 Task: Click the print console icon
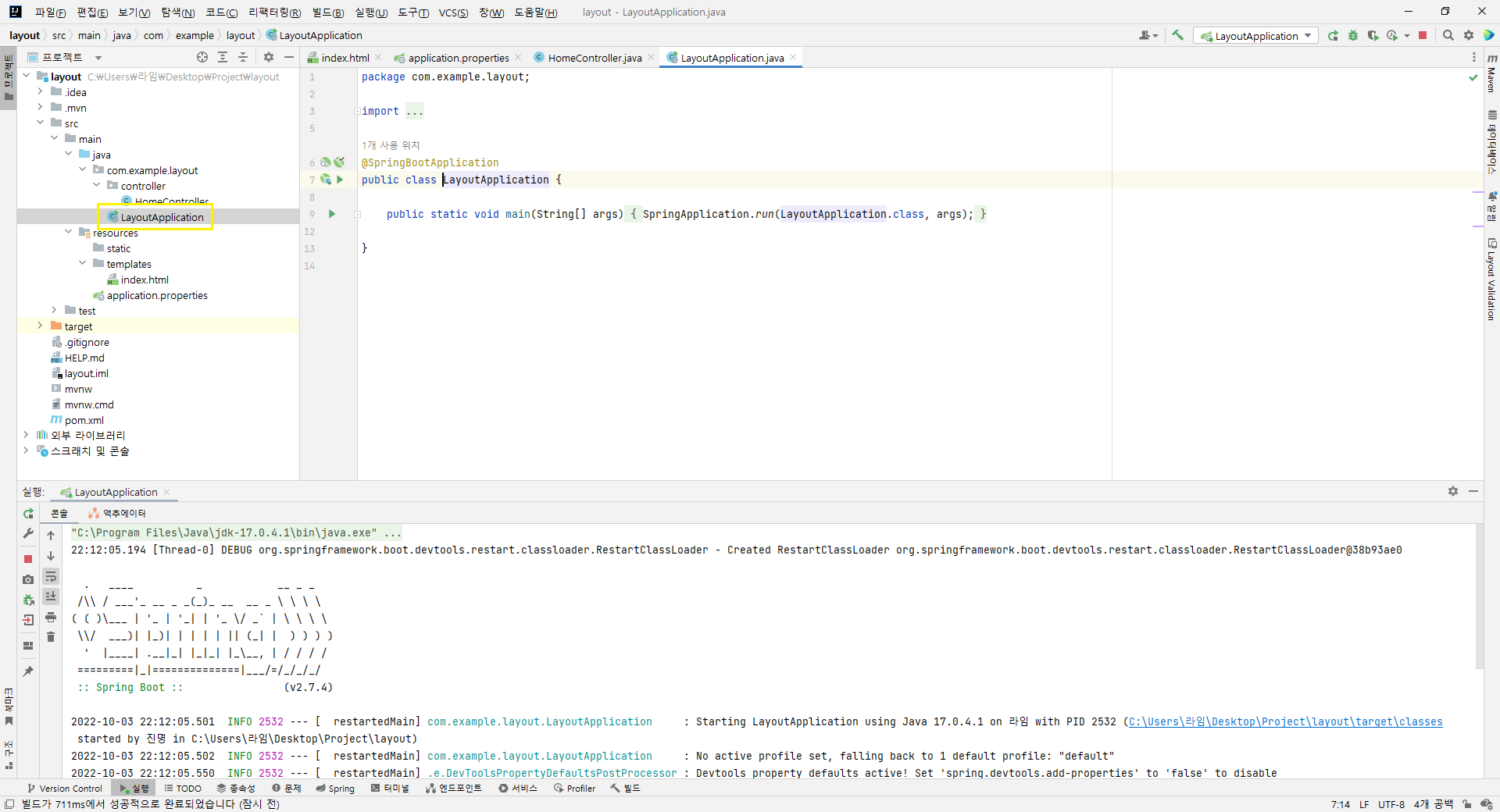51,617
